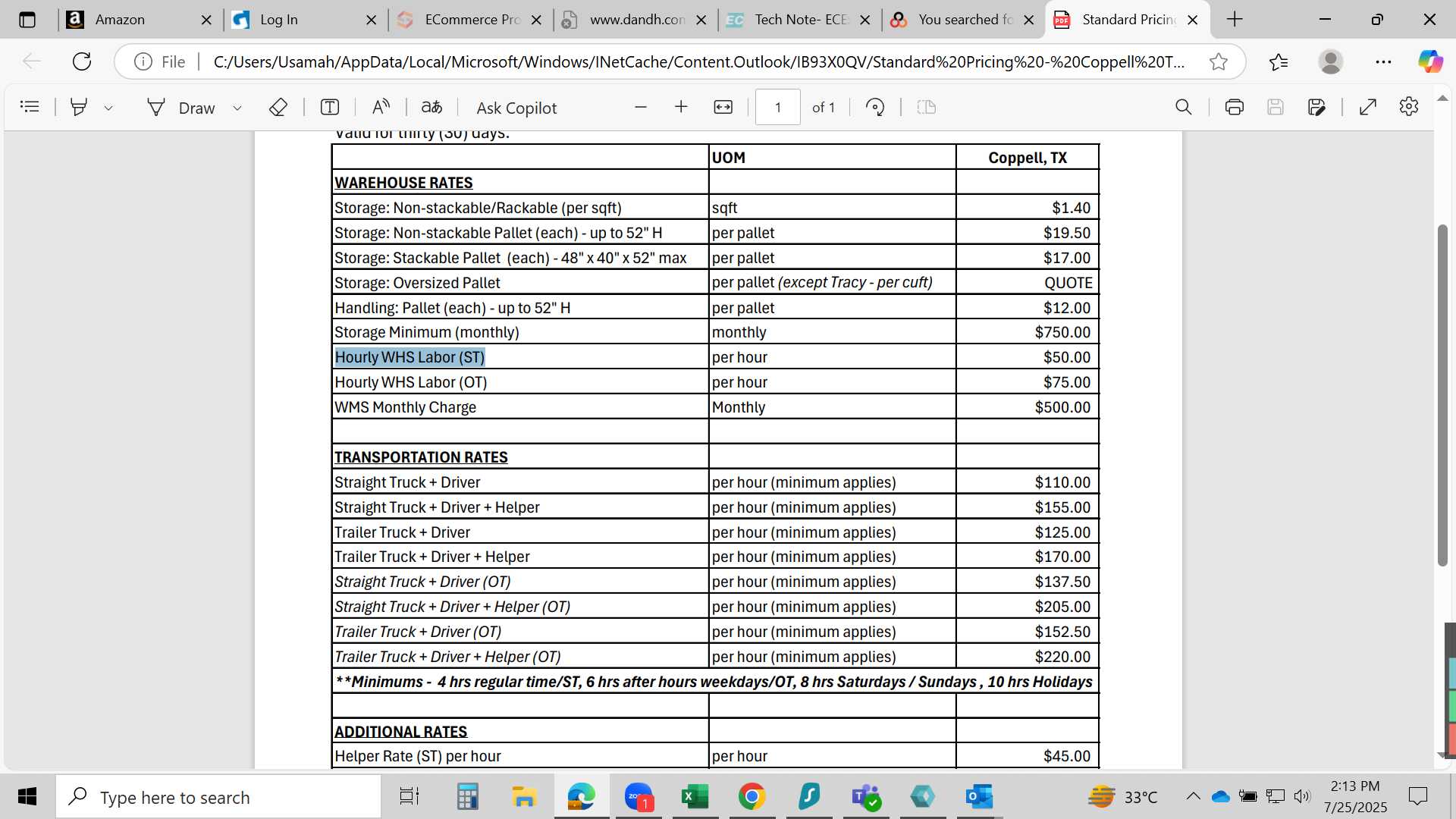Click the page number input field
Screen dimensions: 1456x819
778,107
